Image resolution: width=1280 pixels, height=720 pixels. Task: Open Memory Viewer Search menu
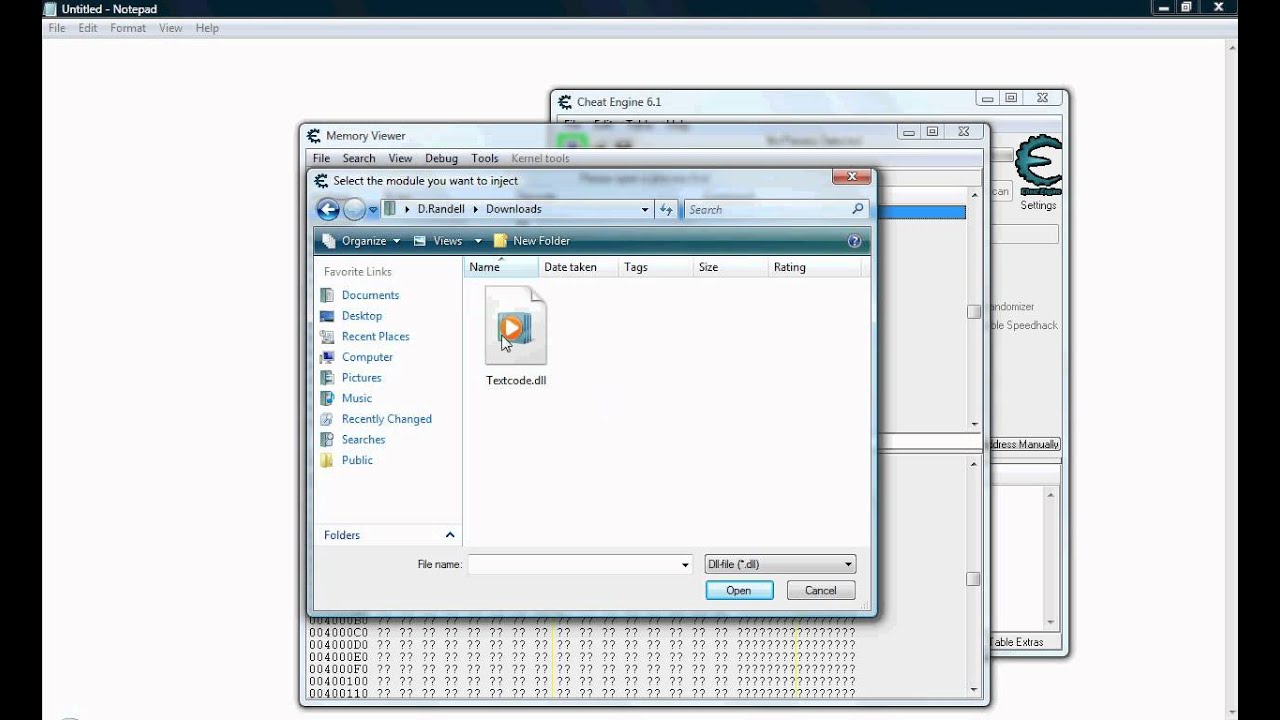pyautogui.click(x=359, y=158)
